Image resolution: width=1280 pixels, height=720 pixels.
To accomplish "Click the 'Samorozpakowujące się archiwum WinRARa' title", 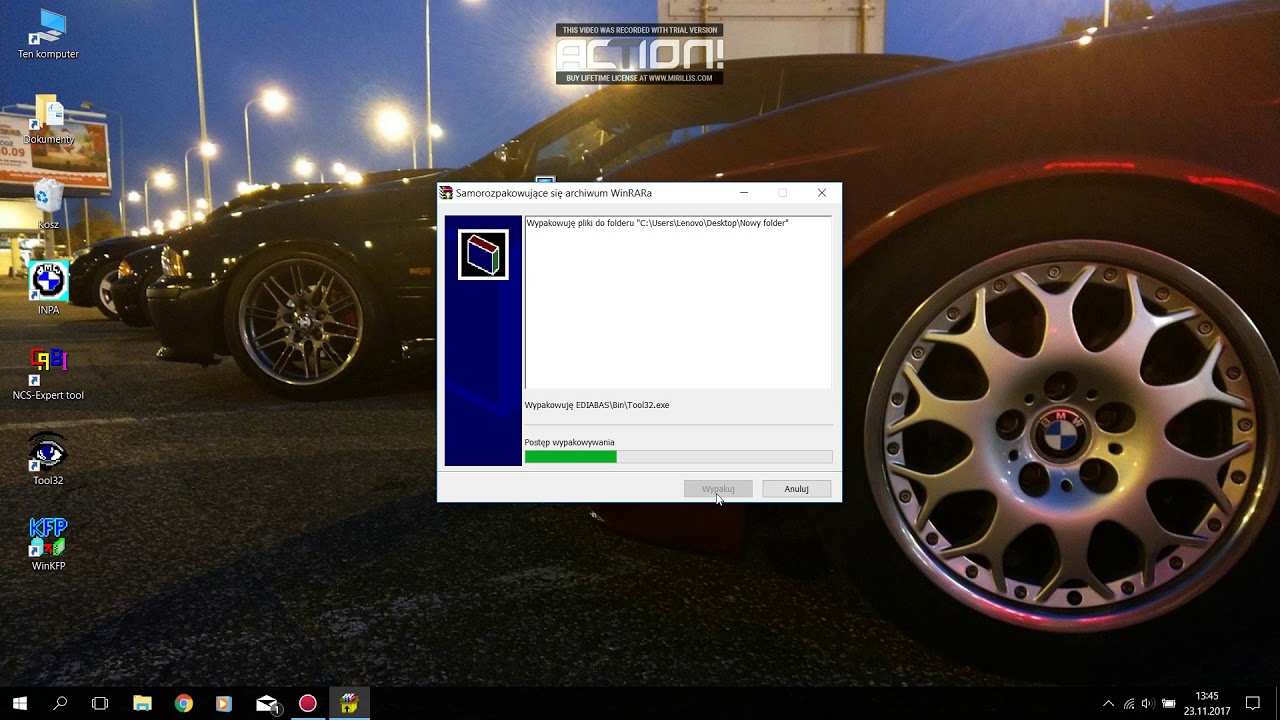I will (x=554, y=193).
